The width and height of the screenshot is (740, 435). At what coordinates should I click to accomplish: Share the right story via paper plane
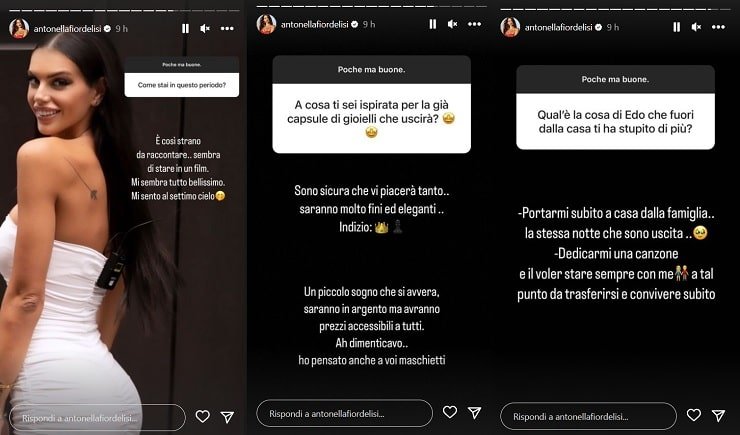coord(718,415)
